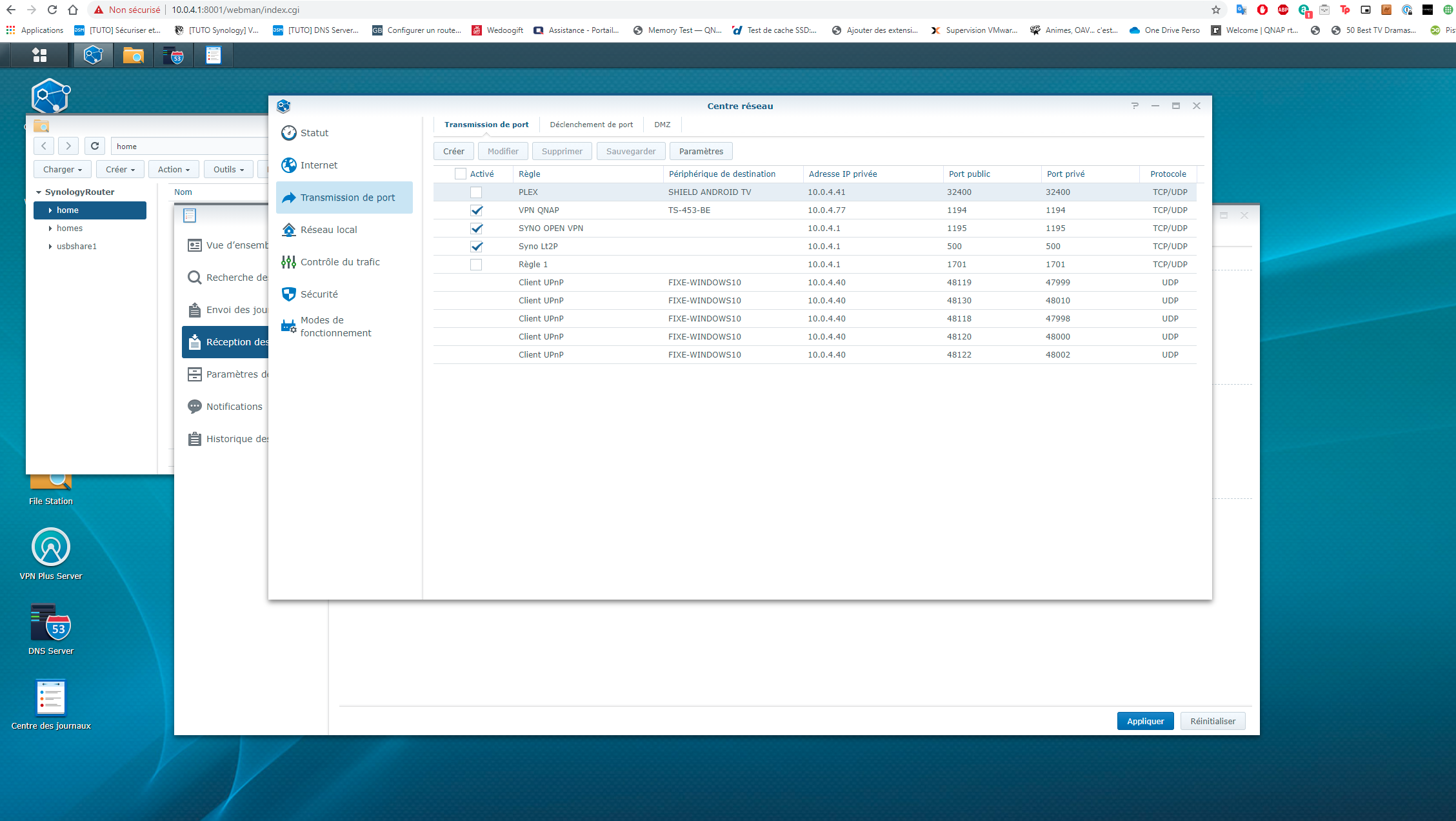Open the Charger dropdown menu

[x=62, y=169]
